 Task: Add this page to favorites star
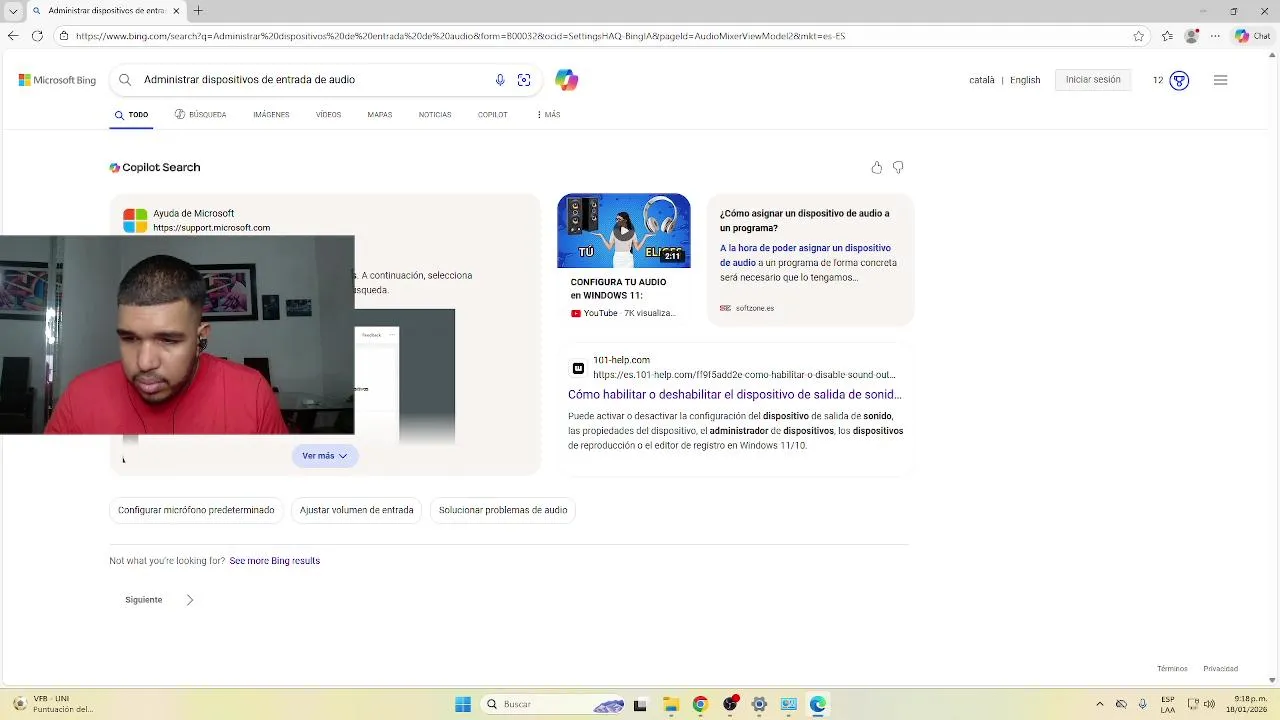click(1138, 36)
